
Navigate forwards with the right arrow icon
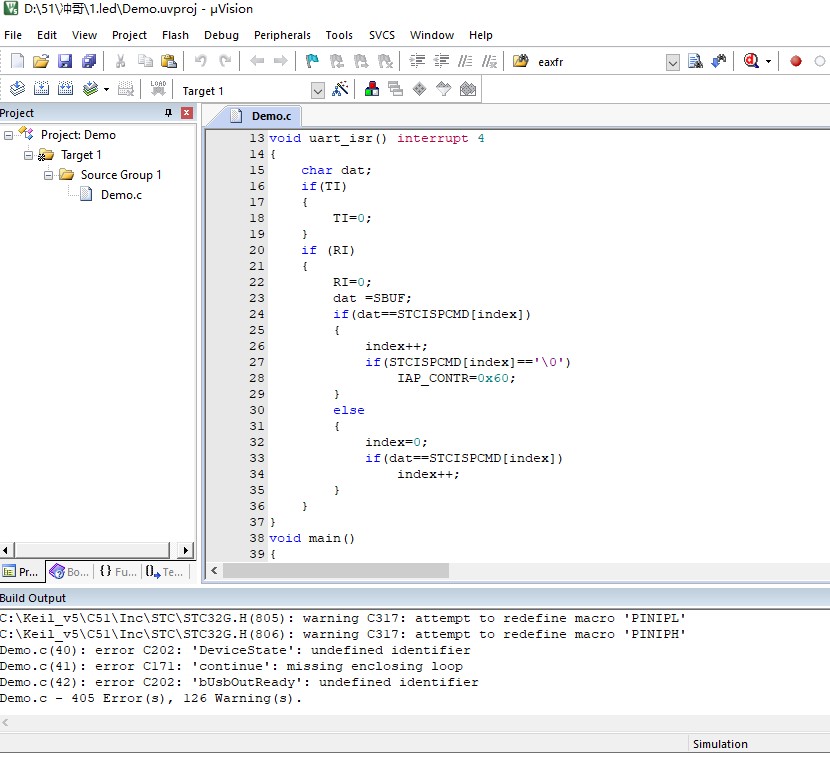[x=281, y=61]
